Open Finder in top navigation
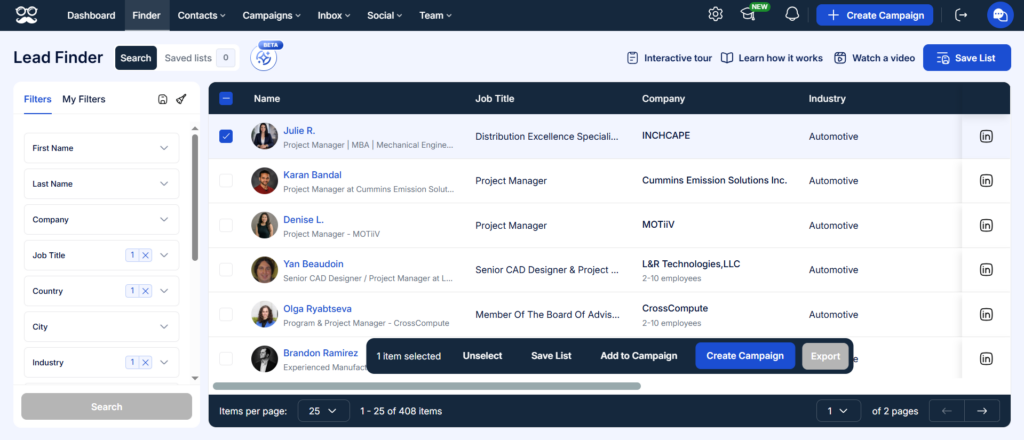Screen dimensions: 1024x440 [x=146, y=15]
